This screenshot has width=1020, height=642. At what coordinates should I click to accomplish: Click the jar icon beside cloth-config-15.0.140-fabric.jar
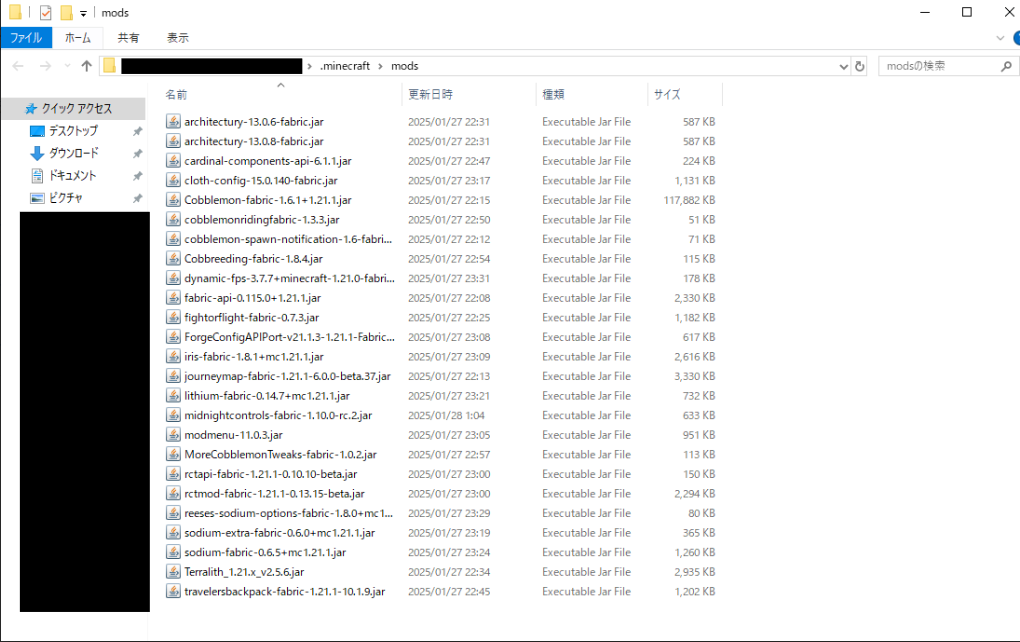pos(173,180)
